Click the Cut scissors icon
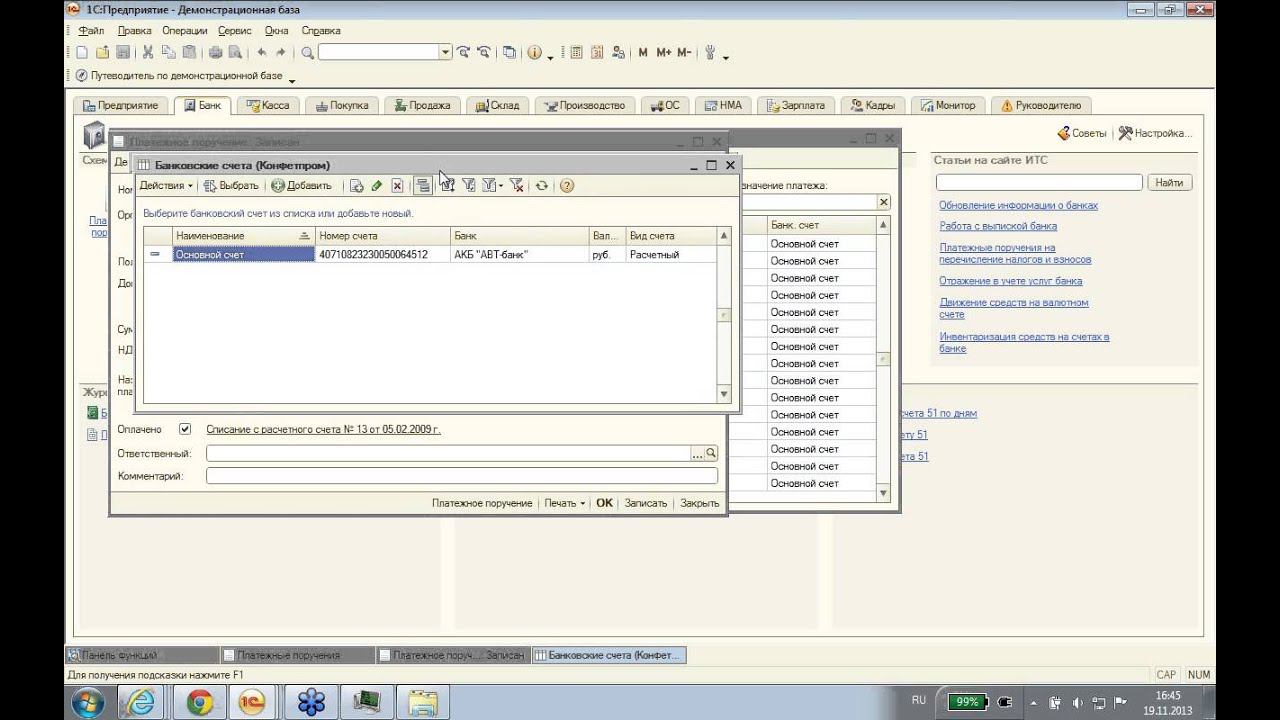 click(148, 53)
